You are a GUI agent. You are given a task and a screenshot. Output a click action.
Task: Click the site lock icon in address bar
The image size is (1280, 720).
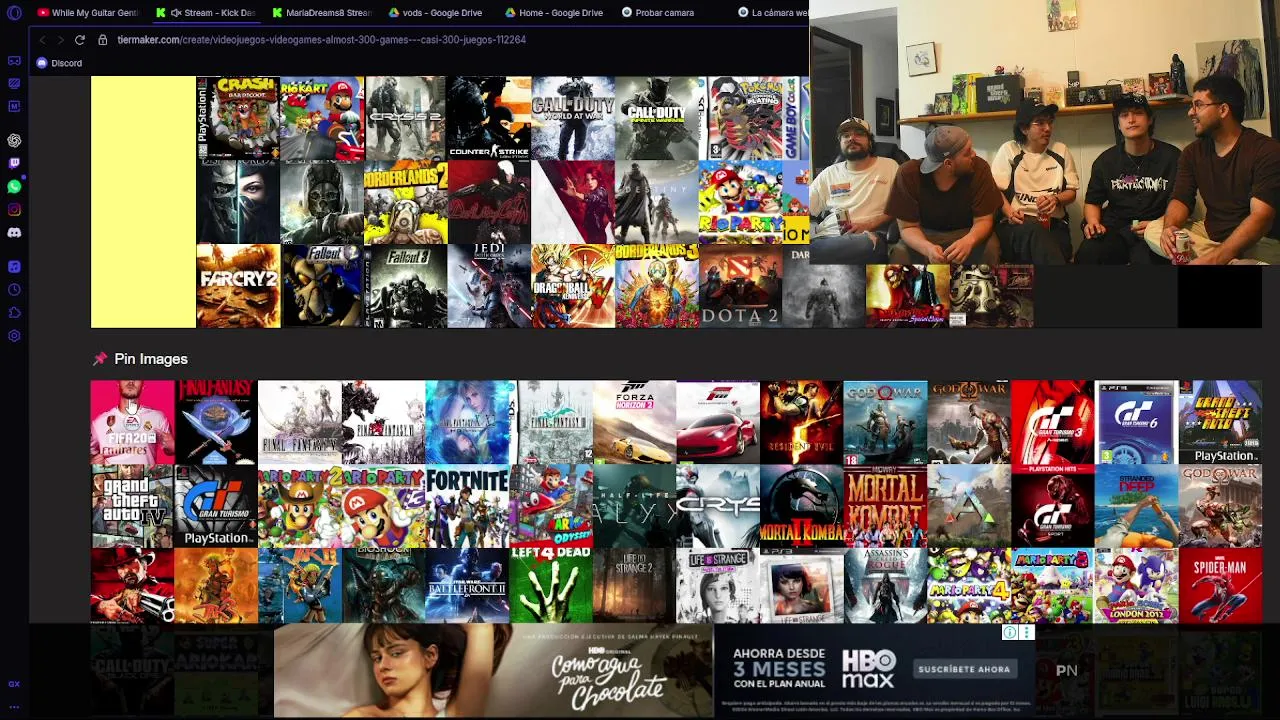103,40
